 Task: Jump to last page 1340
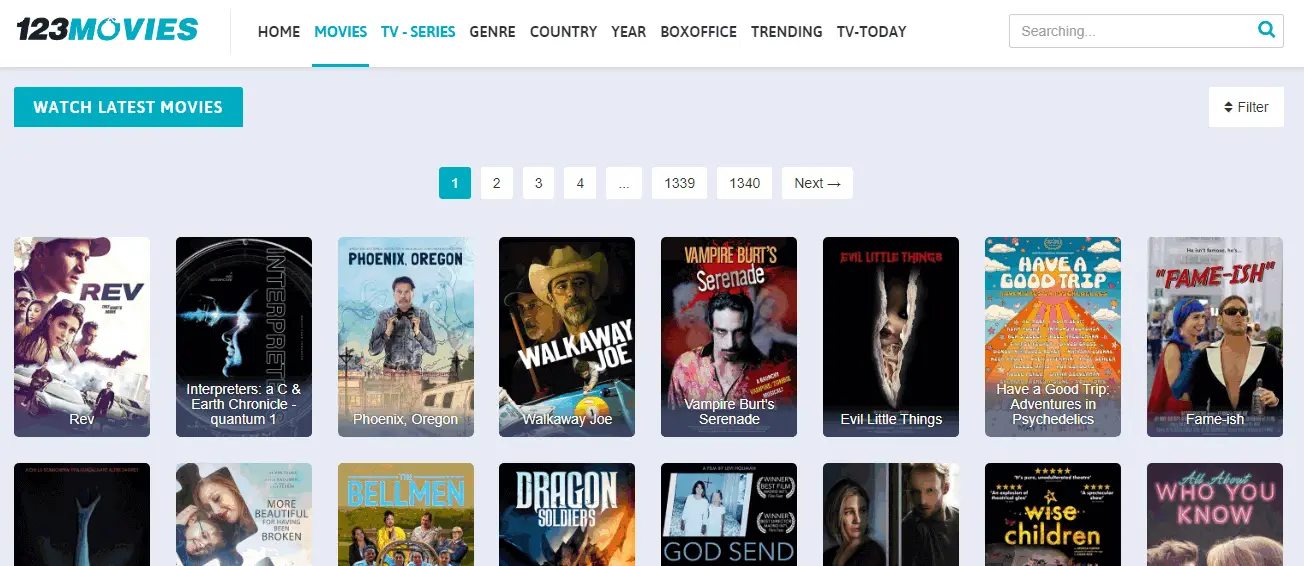click(x=745, y=183)
